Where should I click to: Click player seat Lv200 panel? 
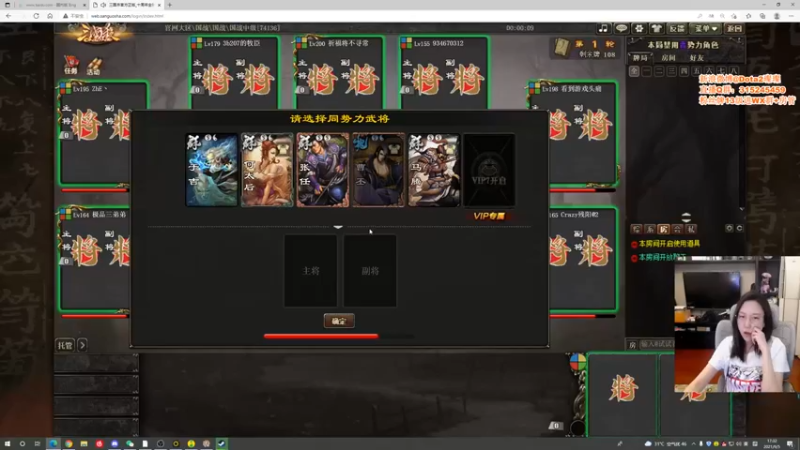[x=339, y=72]
